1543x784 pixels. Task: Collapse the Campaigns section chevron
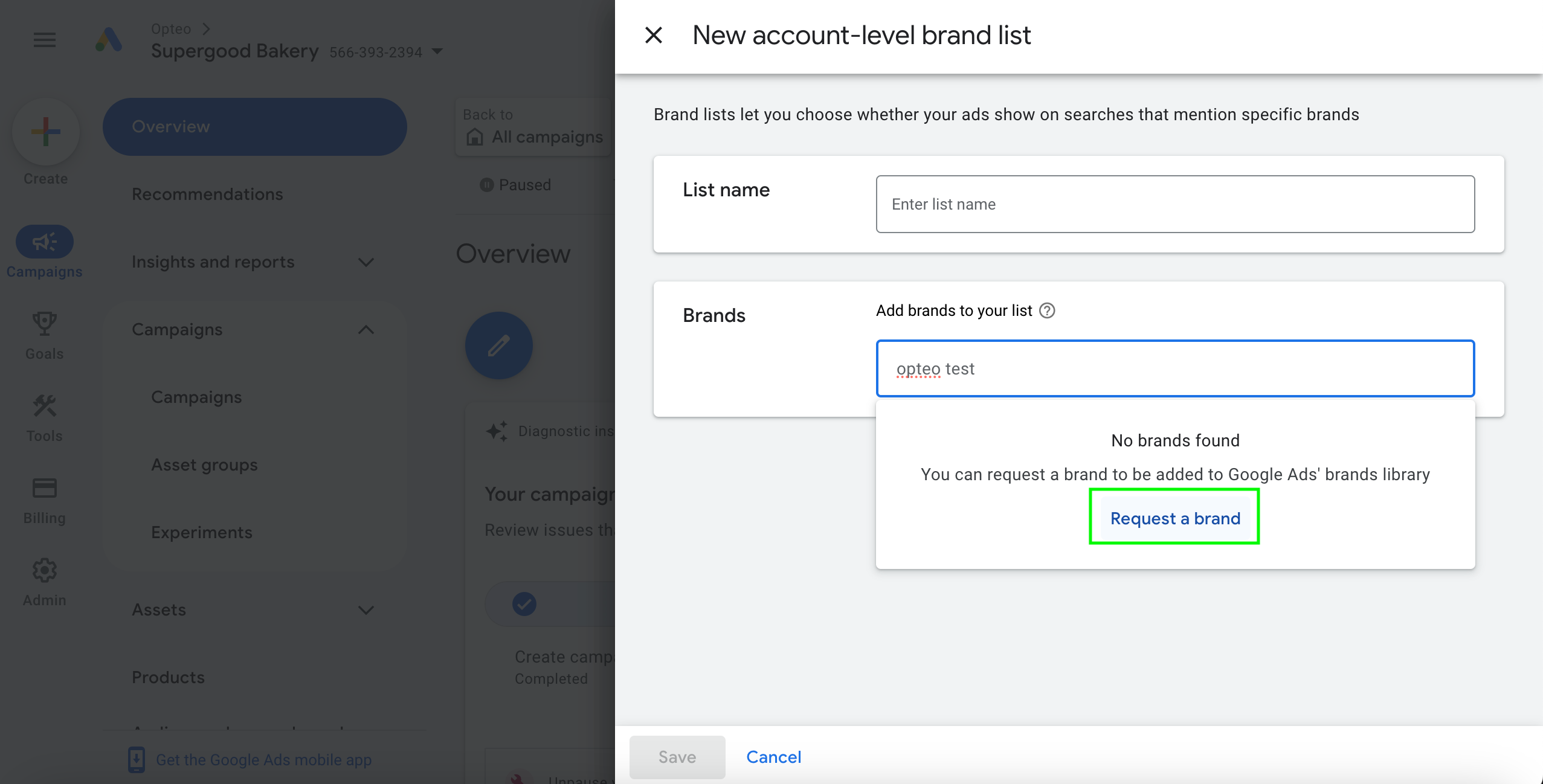pos(366,330)
